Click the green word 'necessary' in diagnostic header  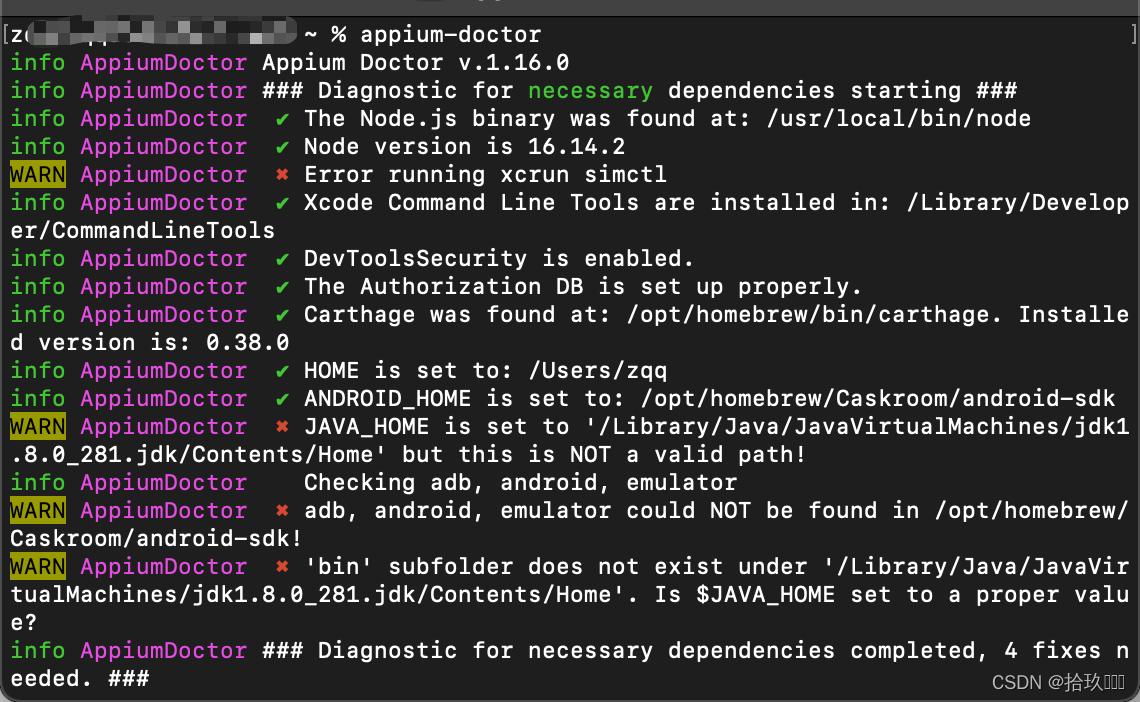[x=590, y=91]
